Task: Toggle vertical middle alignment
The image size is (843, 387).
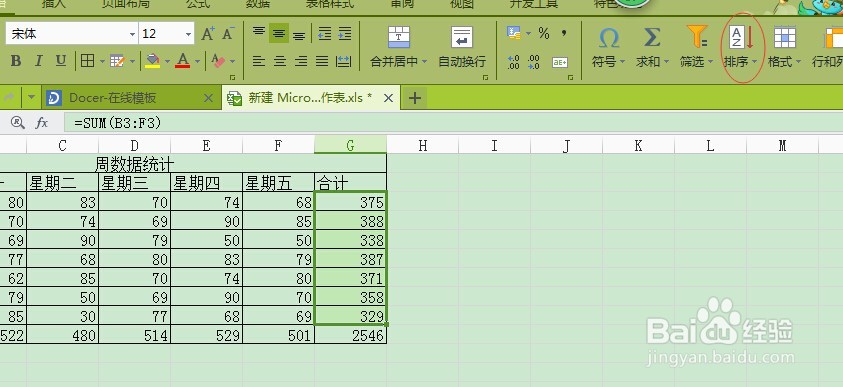Action: pyautogui.click(x=278, y=33)
